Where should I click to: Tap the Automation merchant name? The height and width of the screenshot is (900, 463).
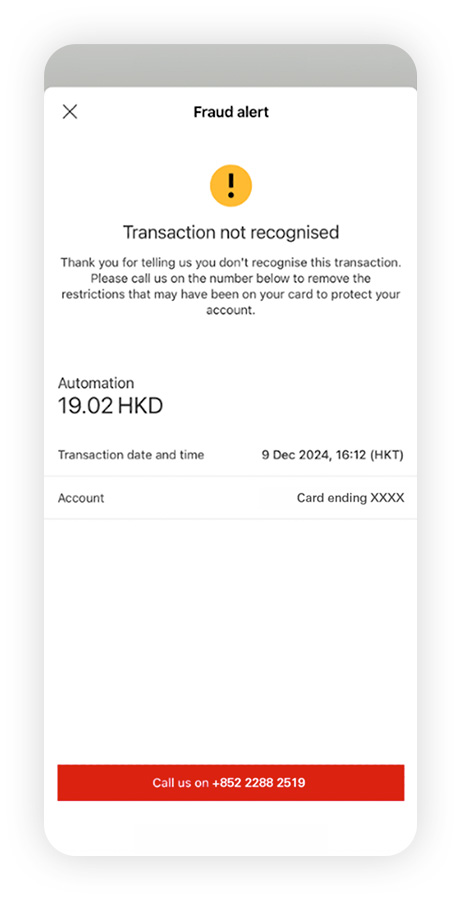[x=96, y=383]
